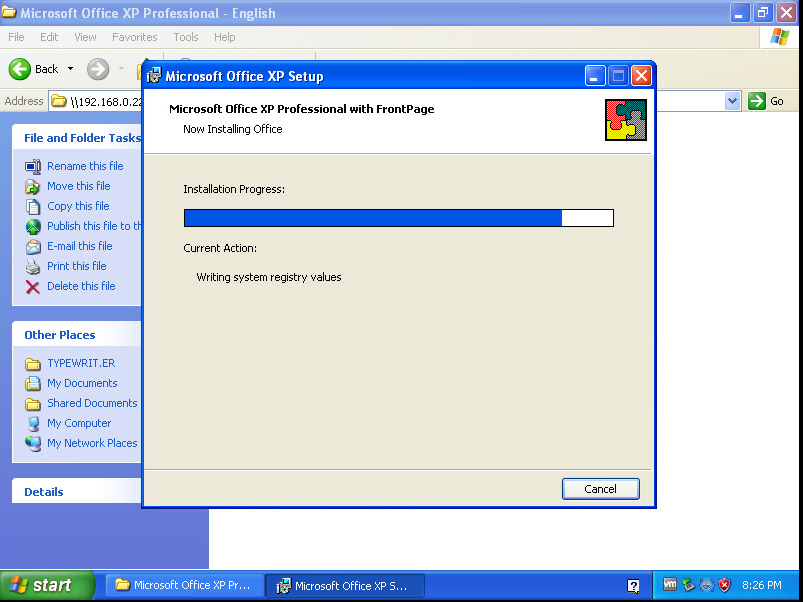Click the help question mark tray icon

[633, 586]
